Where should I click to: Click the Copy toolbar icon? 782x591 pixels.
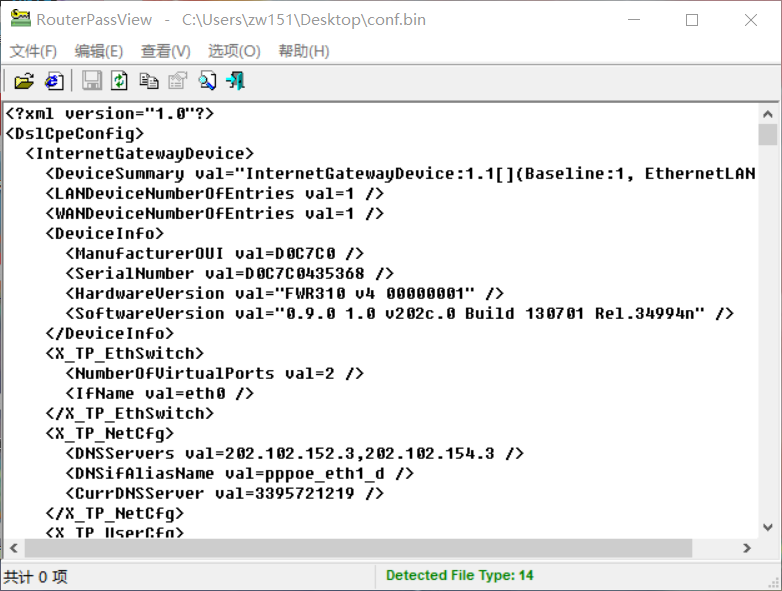[149, 81]
